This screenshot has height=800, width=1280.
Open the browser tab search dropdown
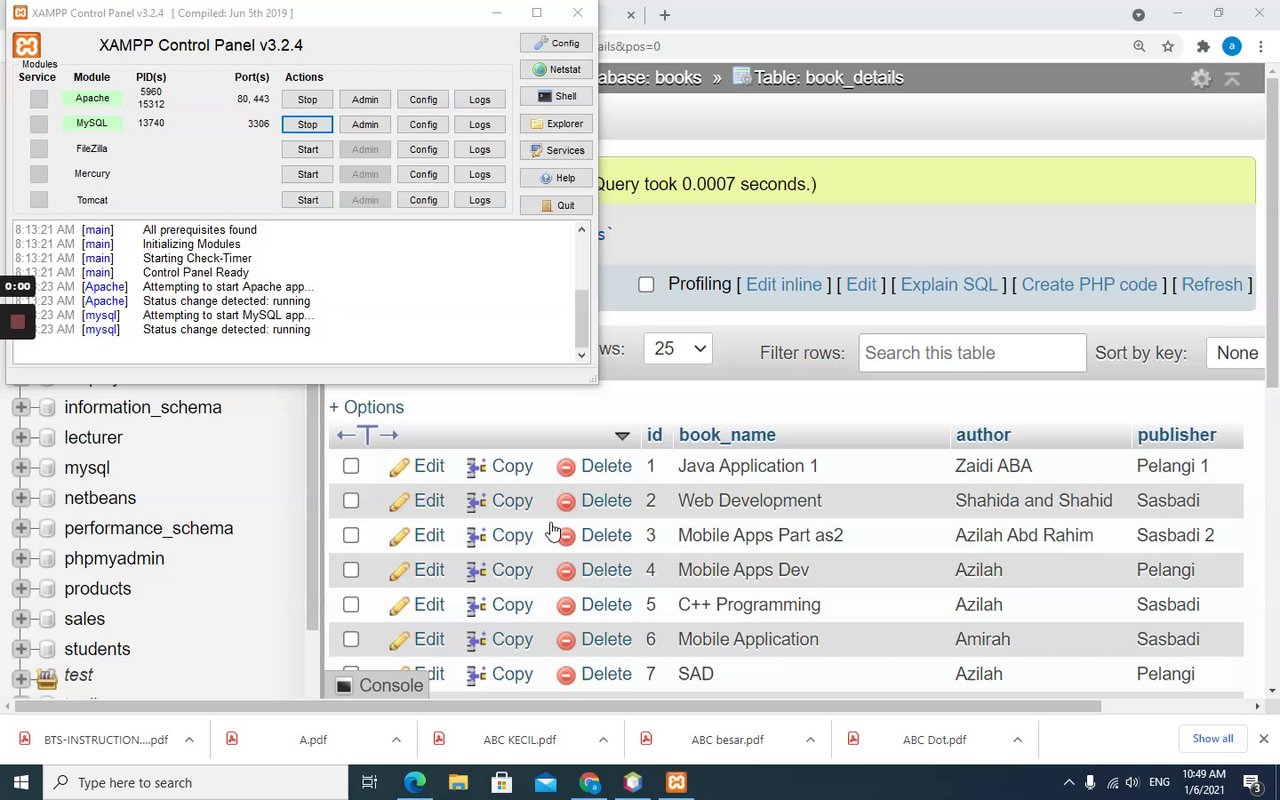tap(1138, 14)
